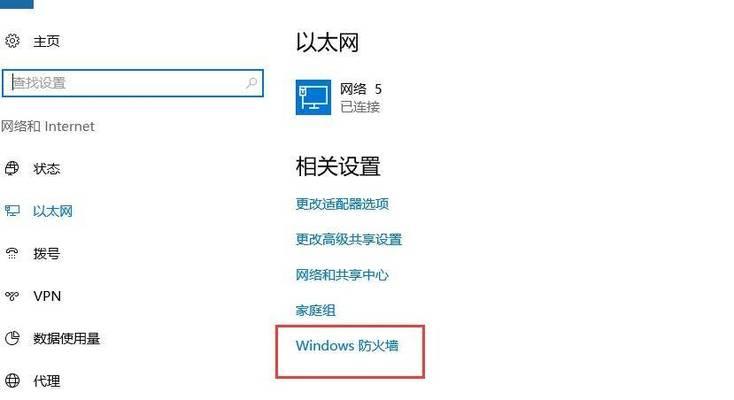Select 以太网 in the sidebar
The height and width of the screenshot is (400, 734).
52,211
